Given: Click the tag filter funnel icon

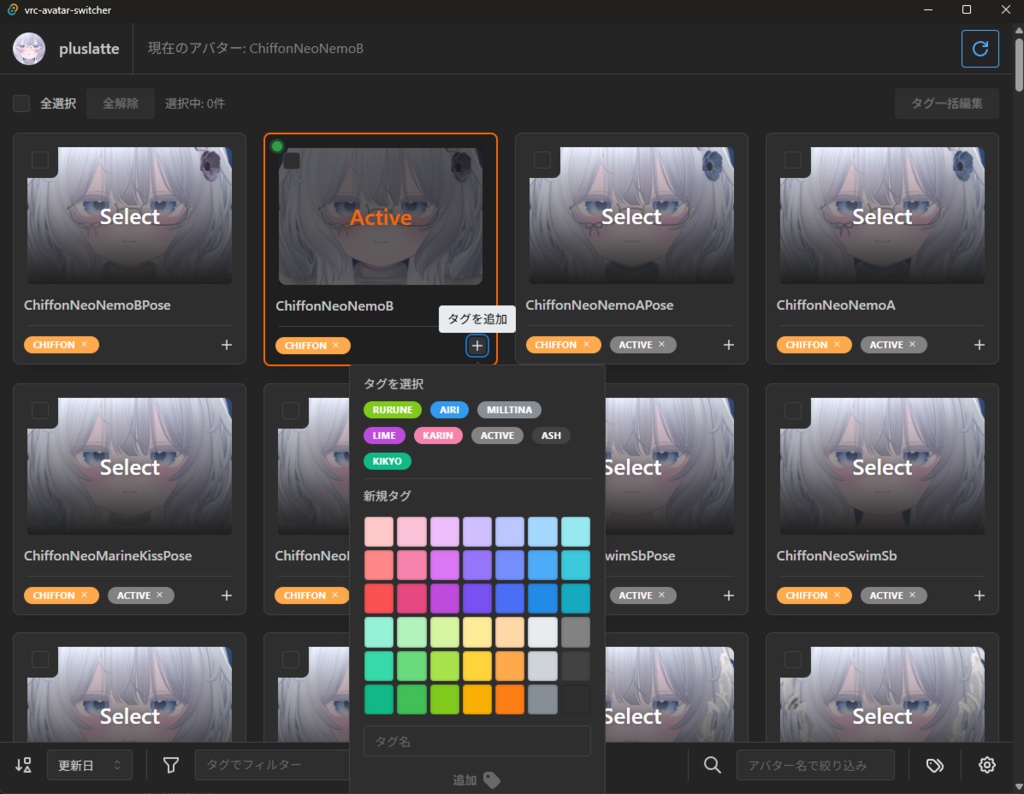Looking at the screenshot, I should pyautogui.click(x=170, y=764).
